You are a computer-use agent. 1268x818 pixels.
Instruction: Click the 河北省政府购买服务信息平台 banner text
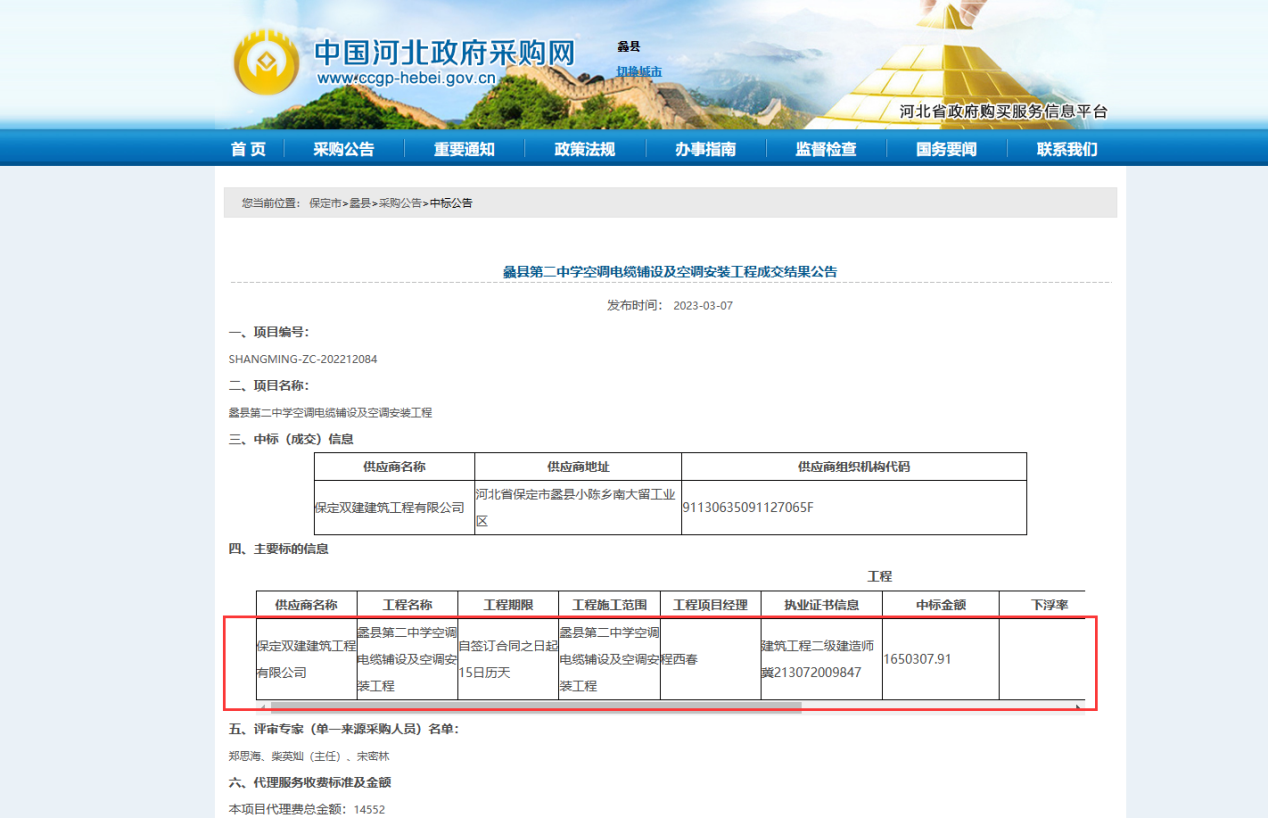[x=1004, y=111]
